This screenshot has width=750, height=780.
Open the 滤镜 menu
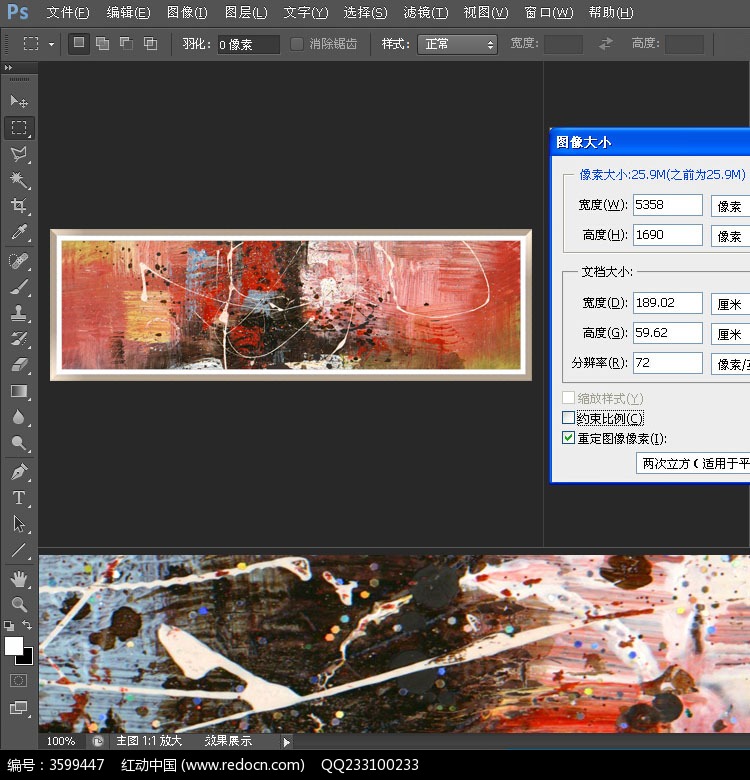(426, 12)
